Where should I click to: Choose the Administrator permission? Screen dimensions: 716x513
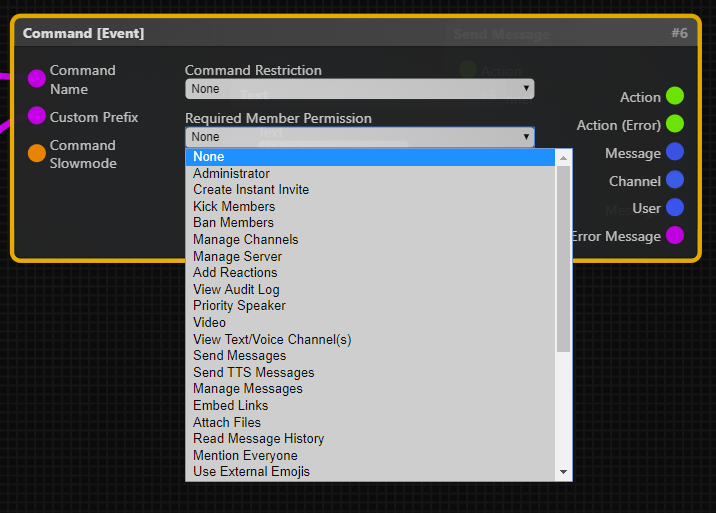point(370,174)
